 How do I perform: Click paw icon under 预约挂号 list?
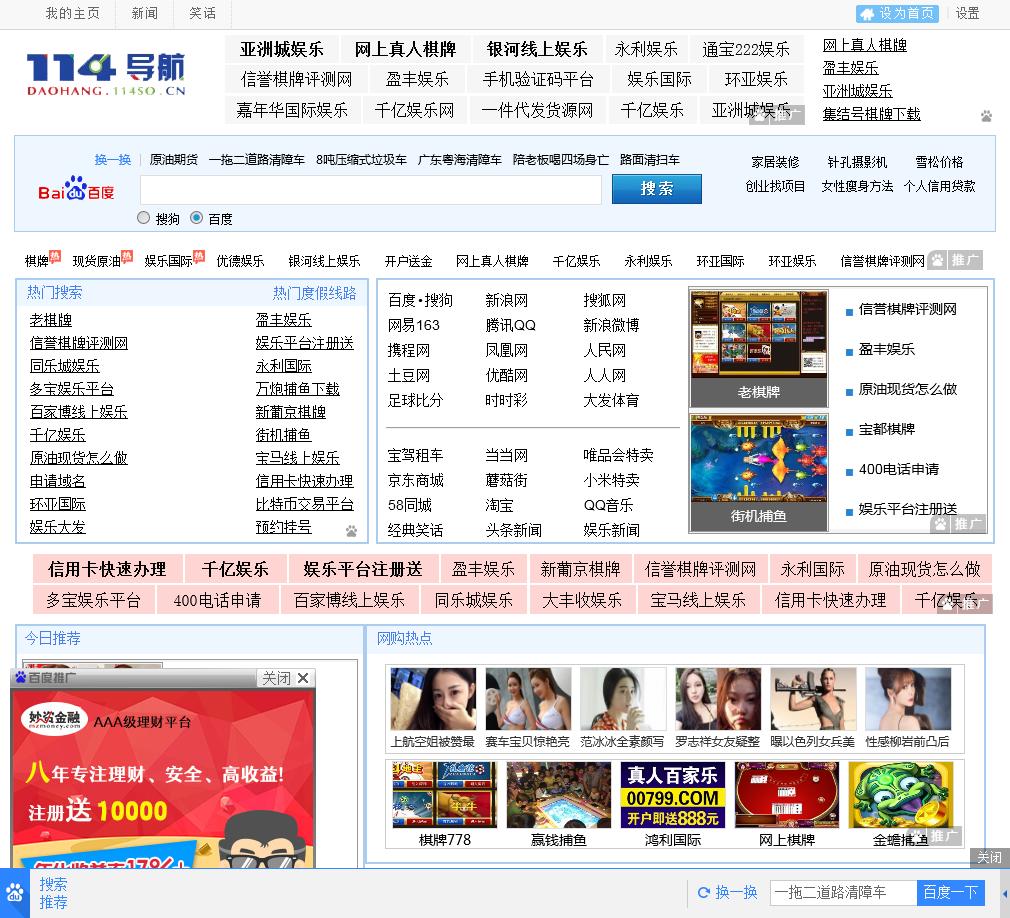coord(351,531)
